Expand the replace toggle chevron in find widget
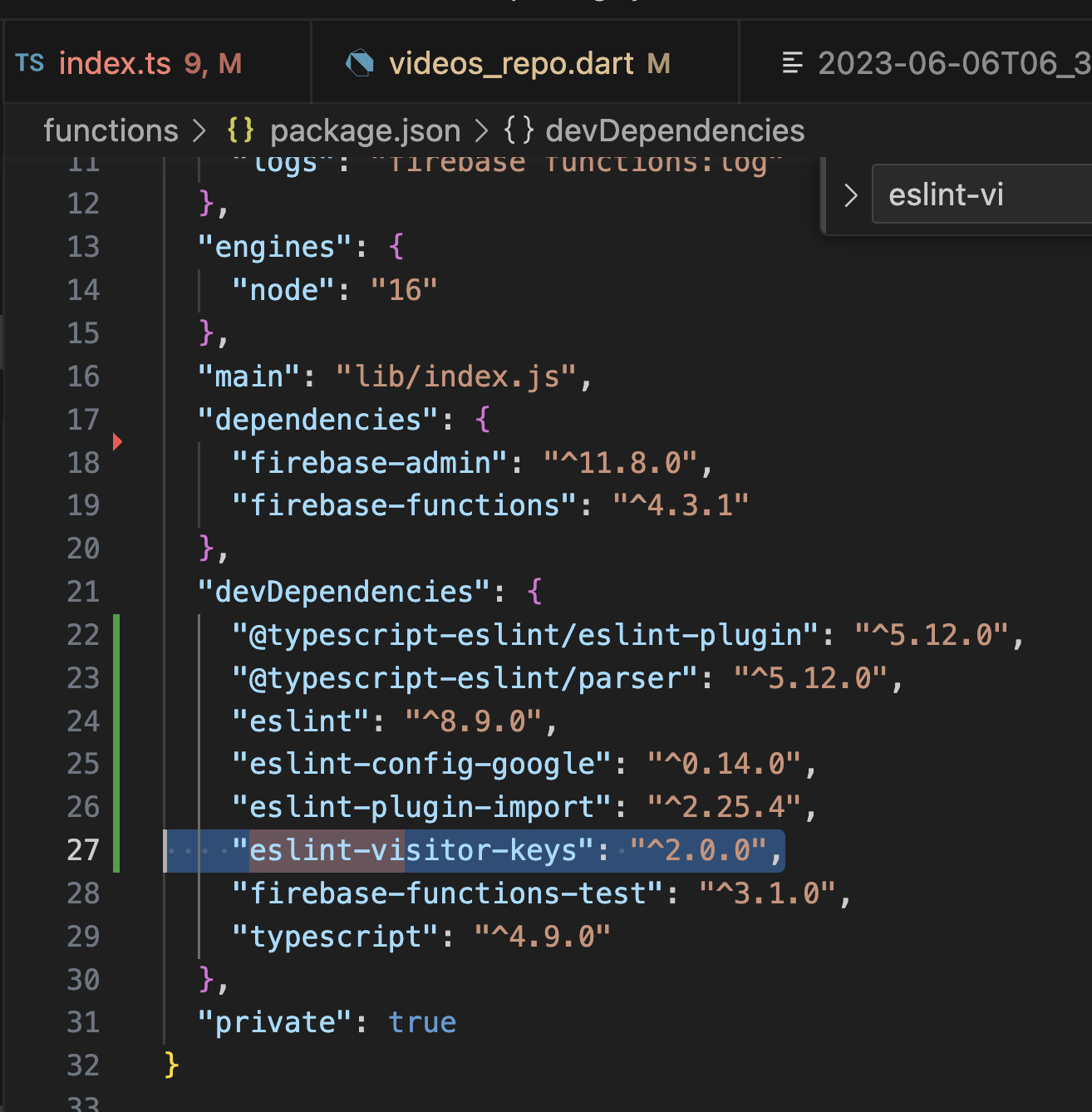This screenshot has height=1112, width=1092. pyautogui.click(x=850, y=195)
